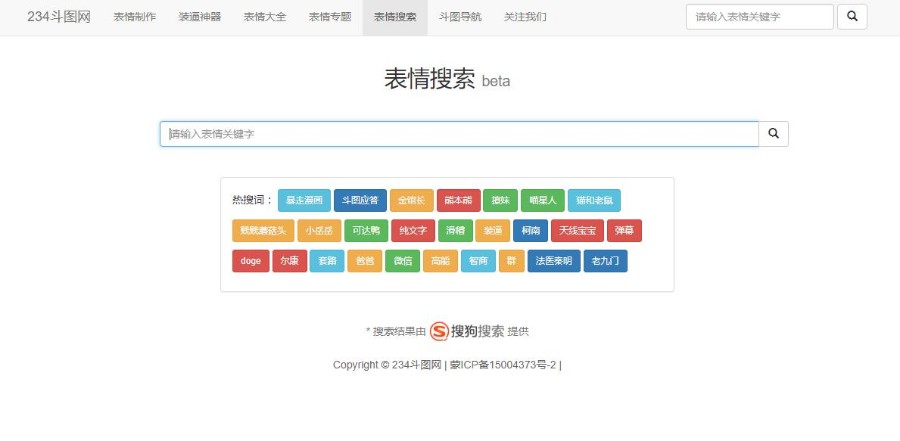Open the 斗图导航 menu item
Screen dimensions: 900x441
tap(460, 17)
